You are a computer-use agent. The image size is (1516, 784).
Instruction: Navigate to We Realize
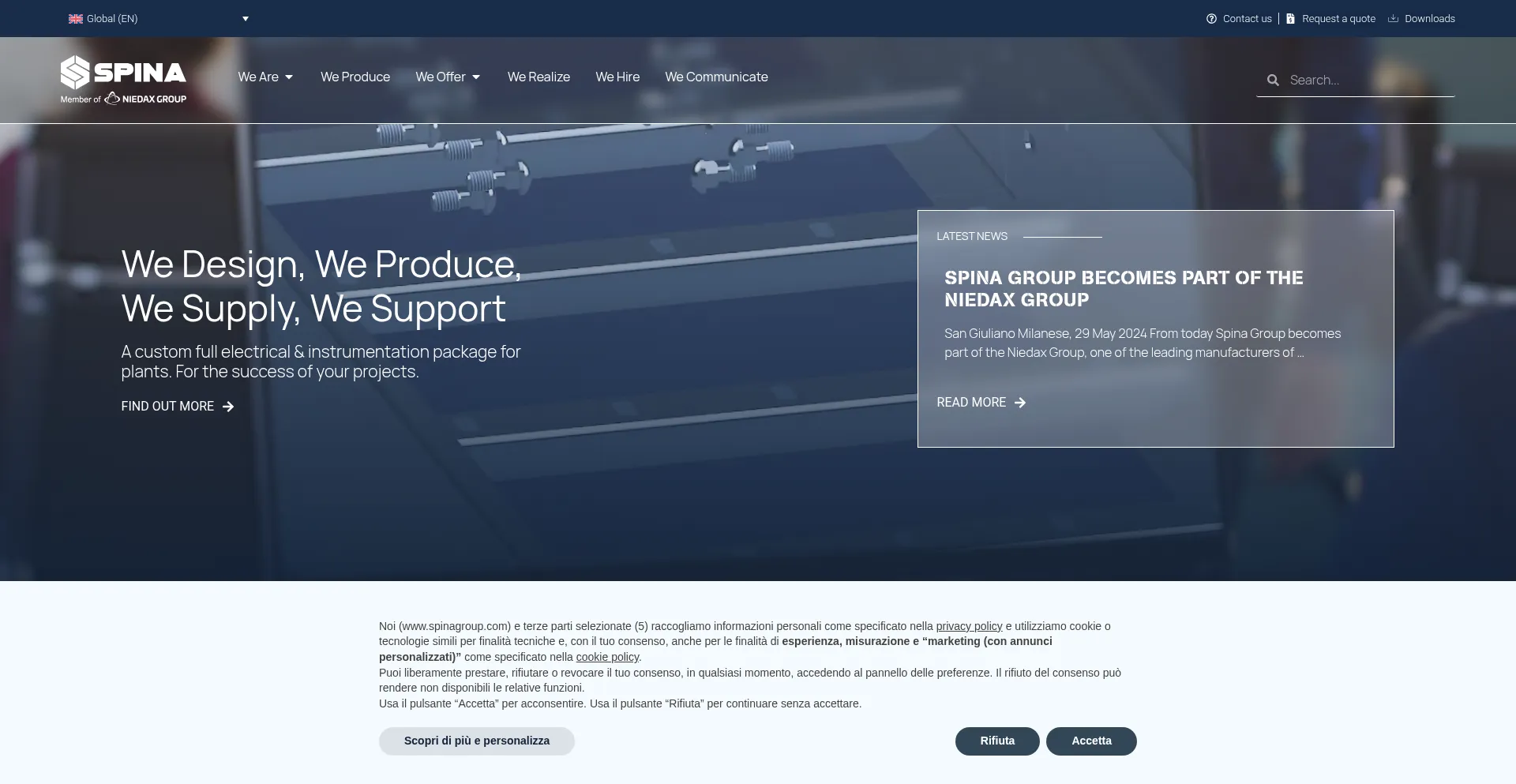tap(538, 77)
